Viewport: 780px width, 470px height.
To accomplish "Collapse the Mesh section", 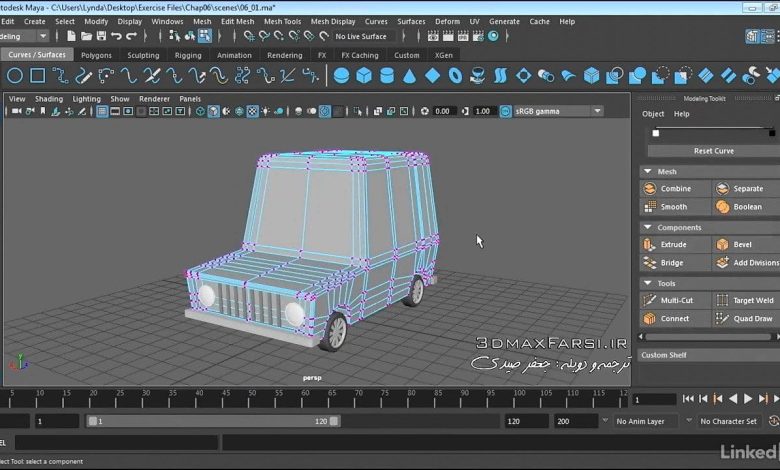I will pos(648,171).
